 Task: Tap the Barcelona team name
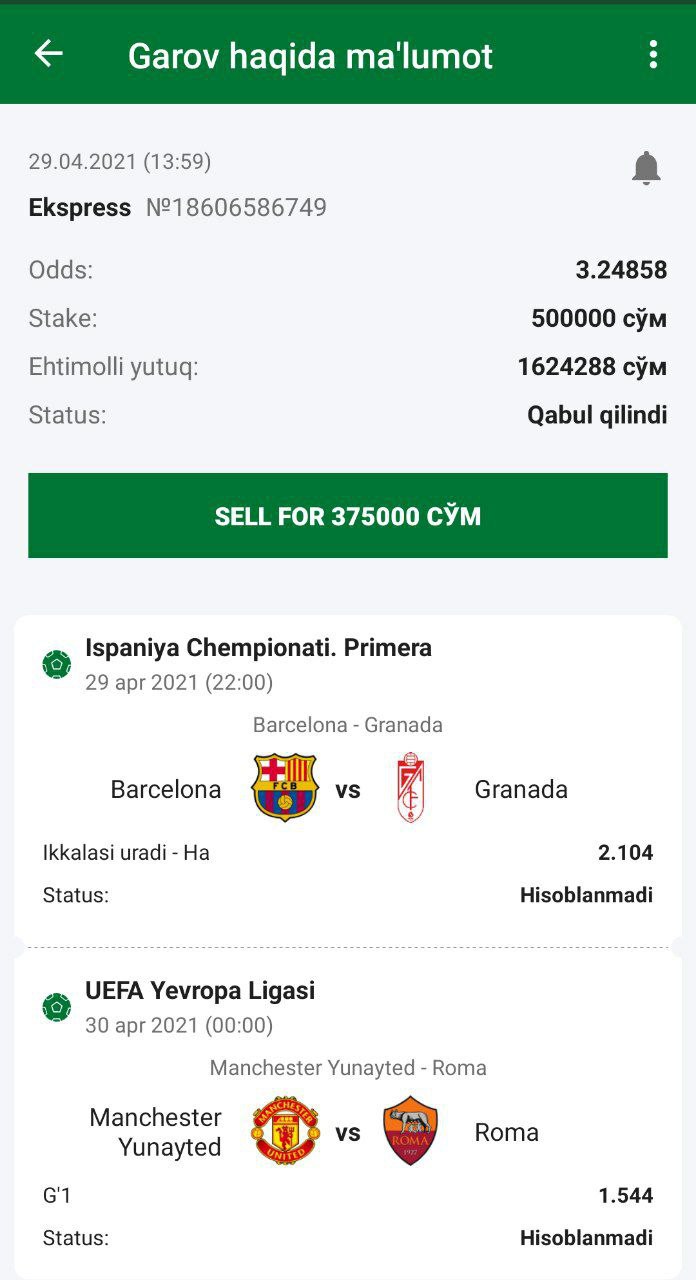point(166,789)
